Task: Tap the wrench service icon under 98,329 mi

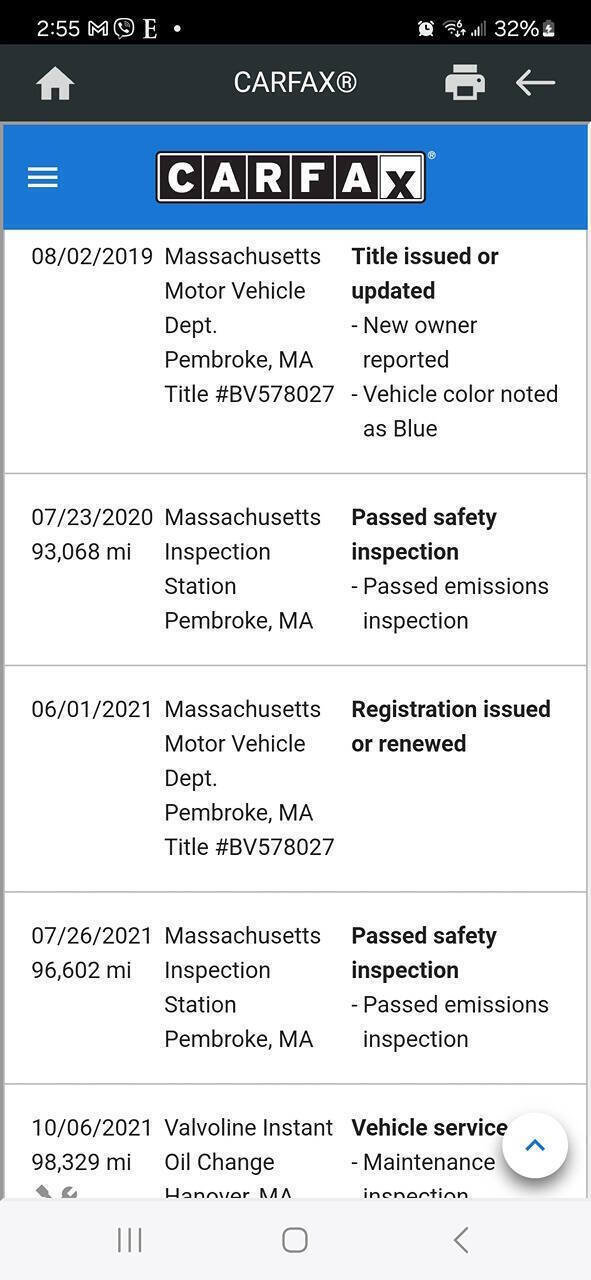Action: pyautogui.click(x=57, y=1192)
